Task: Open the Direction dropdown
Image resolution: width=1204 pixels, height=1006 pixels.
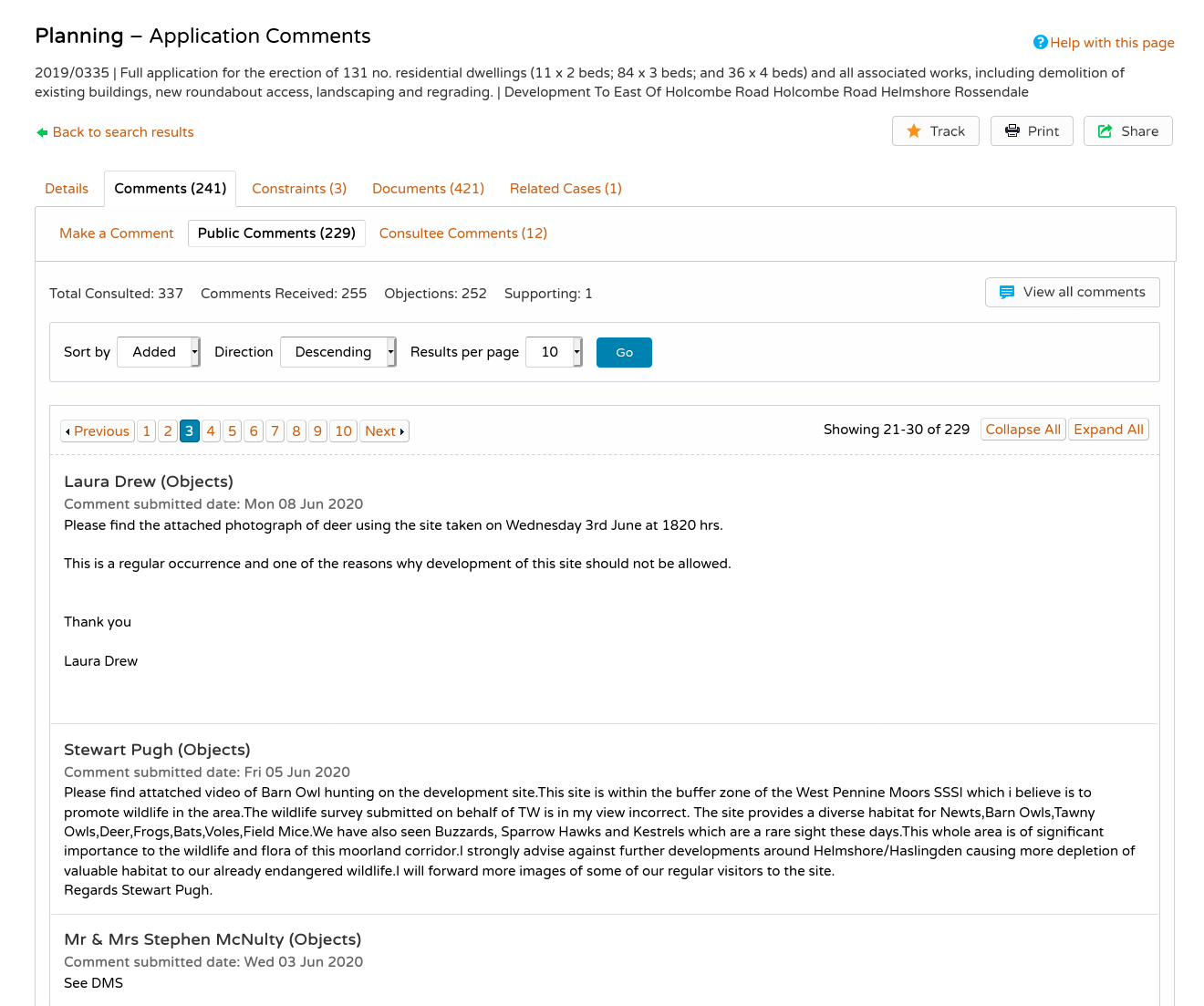Action: [x=337, y=352]
